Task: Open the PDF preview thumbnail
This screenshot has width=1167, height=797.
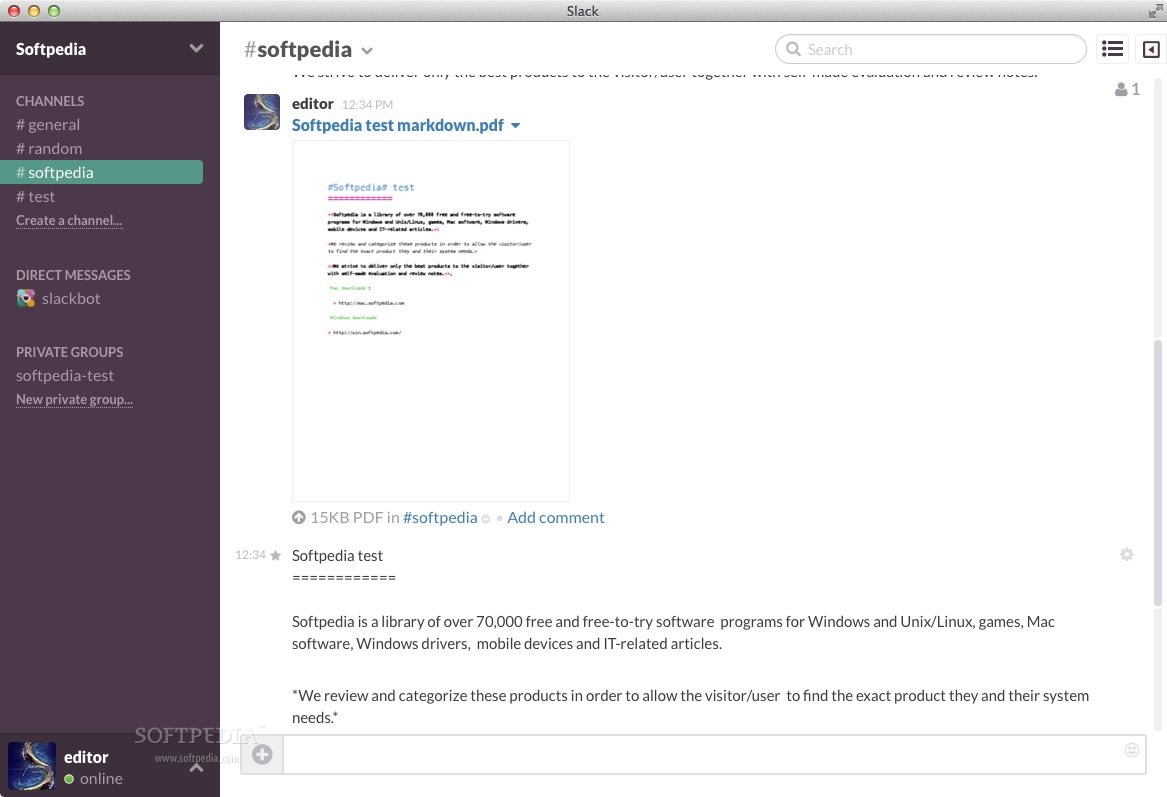Action: pos(431,321)
